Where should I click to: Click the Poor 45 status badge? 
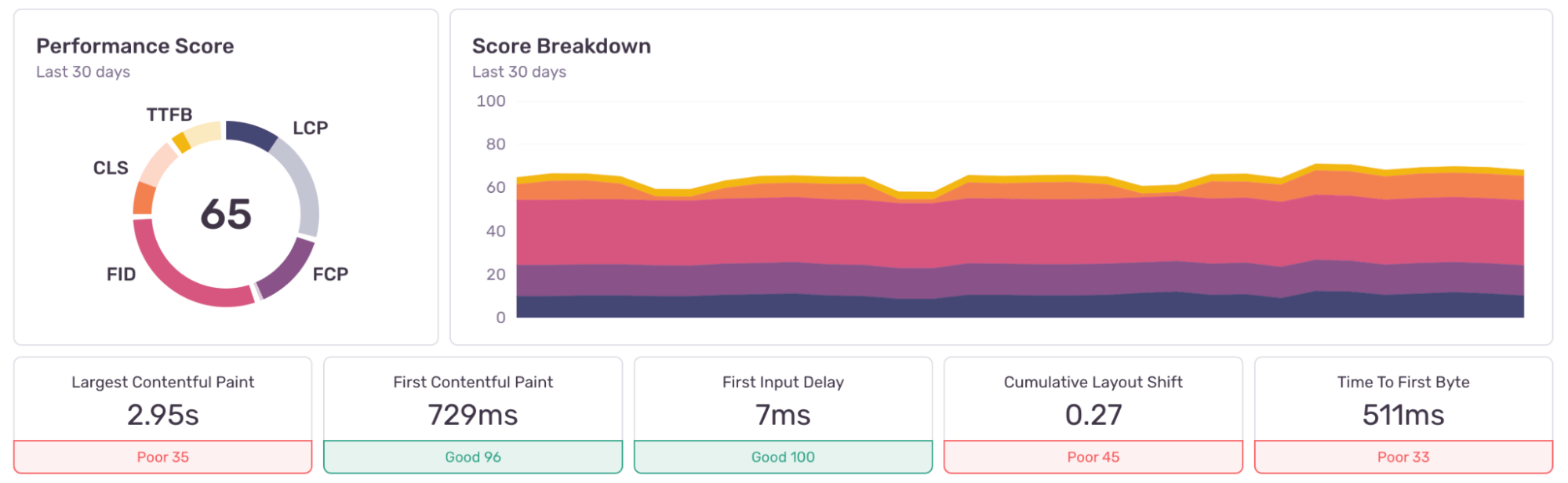coord(1093,457)
